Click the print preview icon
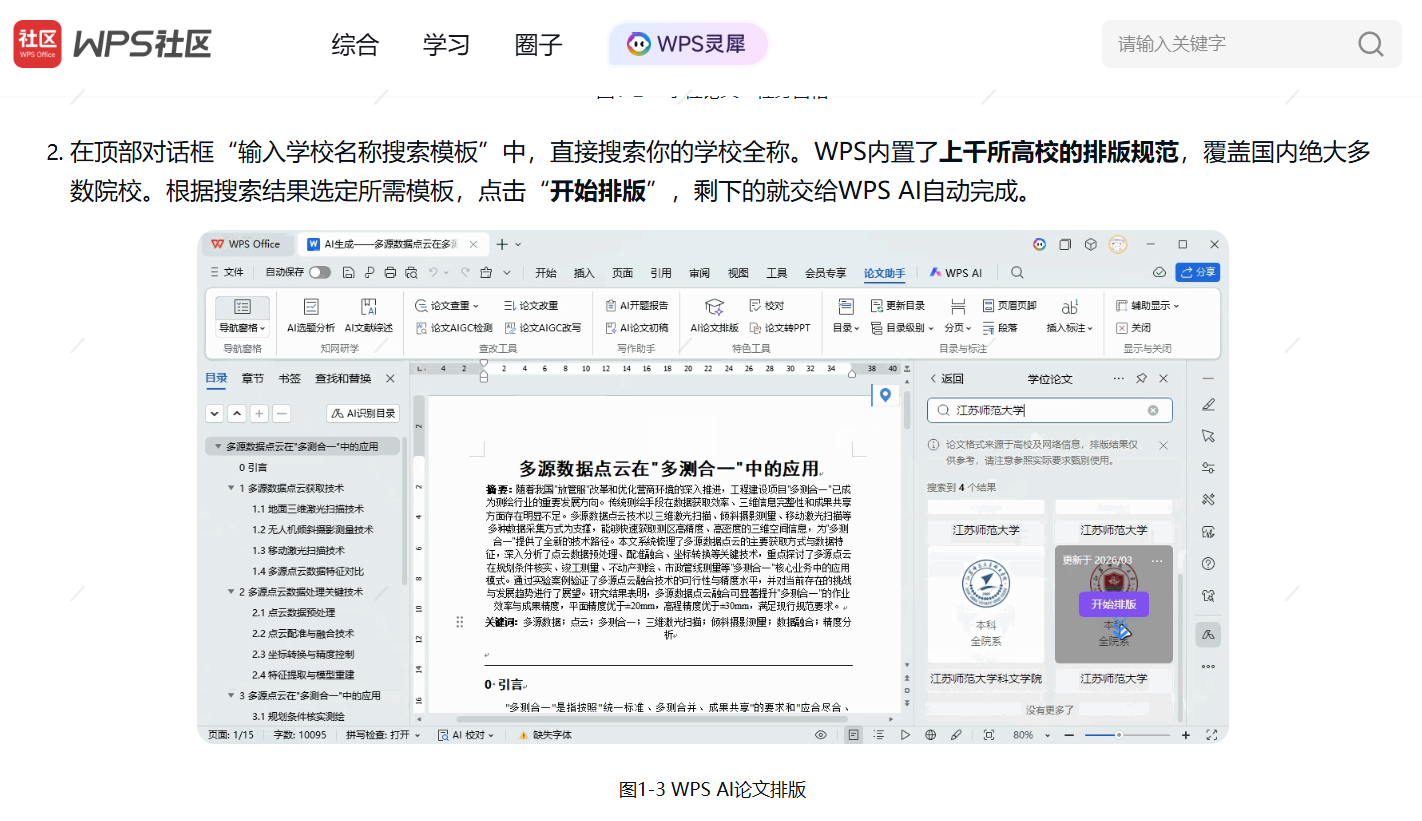 412,272
